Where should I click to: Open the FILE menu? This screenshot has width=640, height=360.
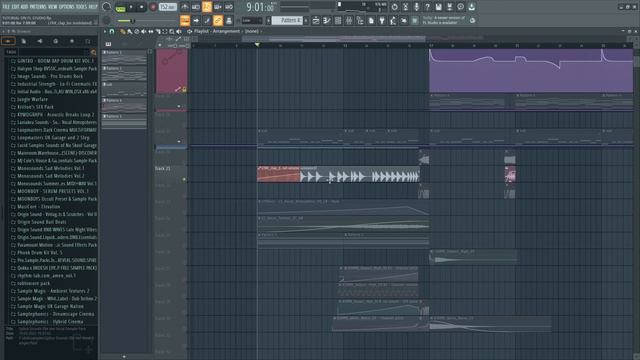pyautogui.click(x=6, y=7)
